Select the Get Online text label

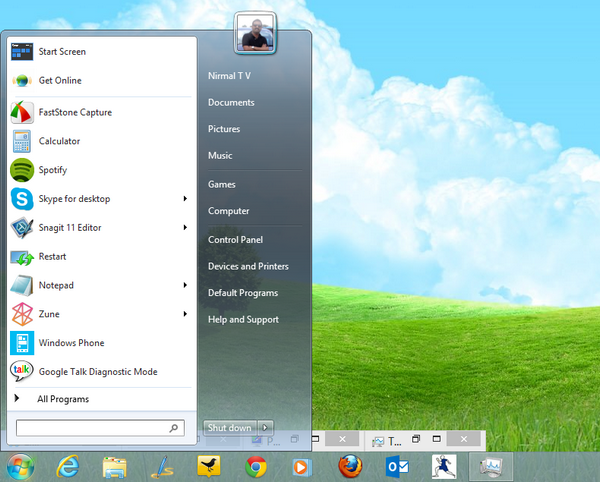(x=60, y=80)
